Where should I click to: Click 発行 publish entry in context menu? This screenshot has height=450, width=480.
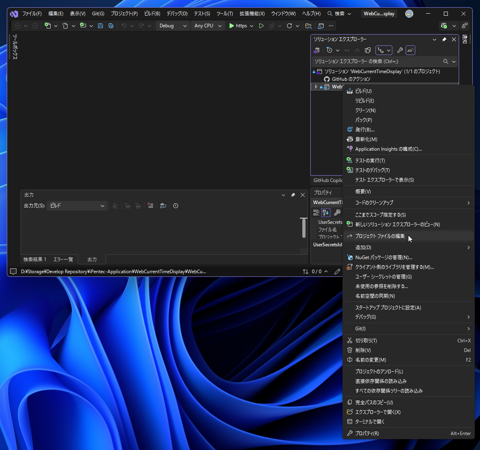pyautogui.click(x=408, y=130)
